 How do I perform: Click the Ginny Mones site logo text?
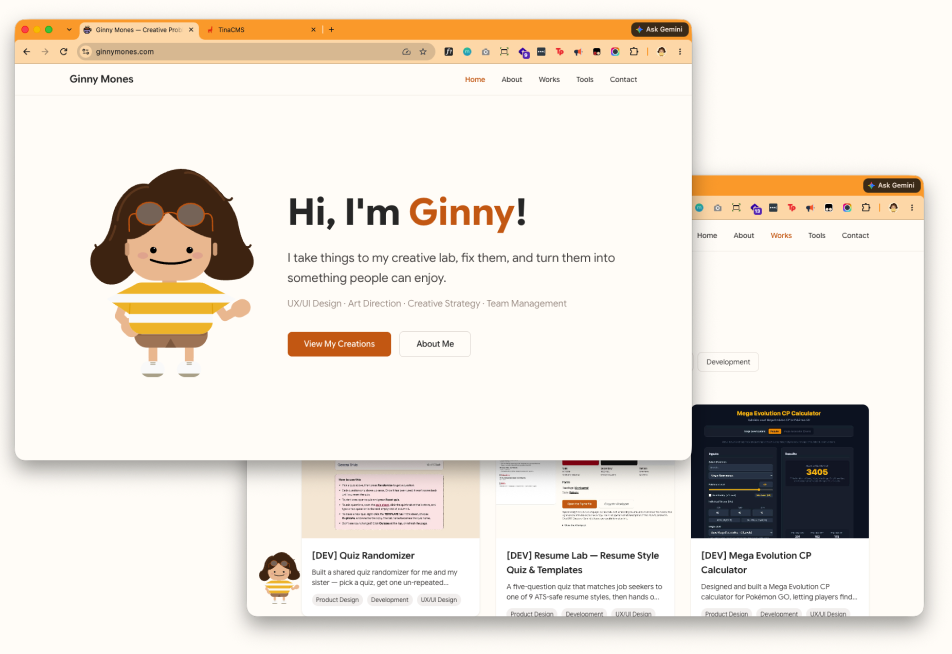(x=101, y=79)
